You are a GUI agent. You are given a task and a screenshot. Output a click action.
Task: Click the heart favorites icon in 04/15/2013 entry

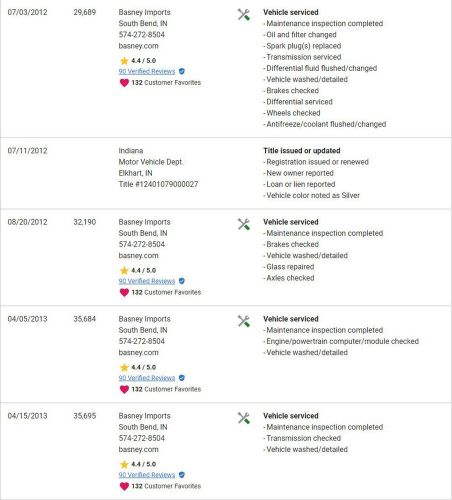click(124, 486)
